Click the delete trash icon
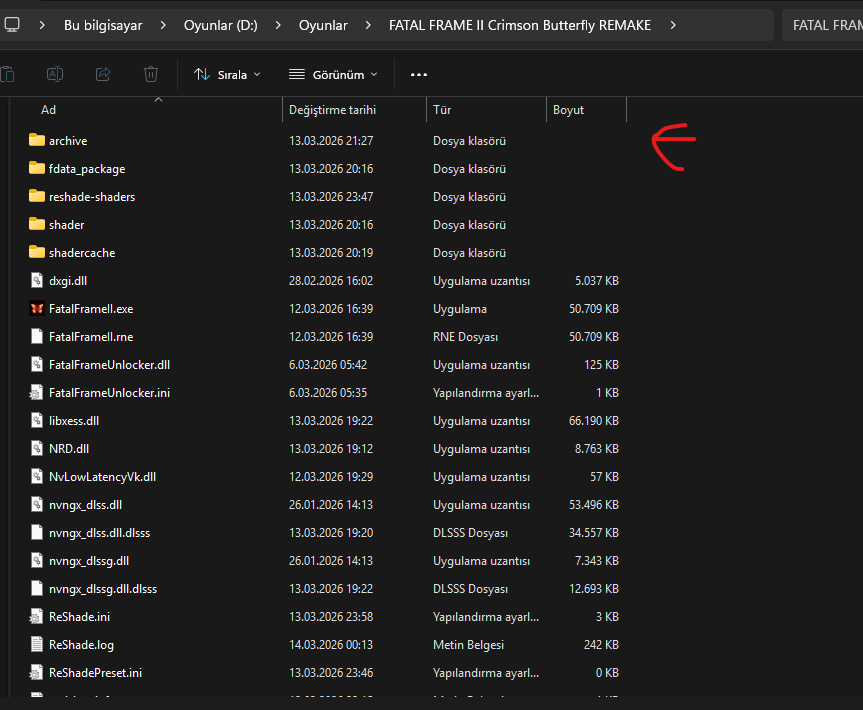This screenshot has height=710, width=863. coord(151,74)
